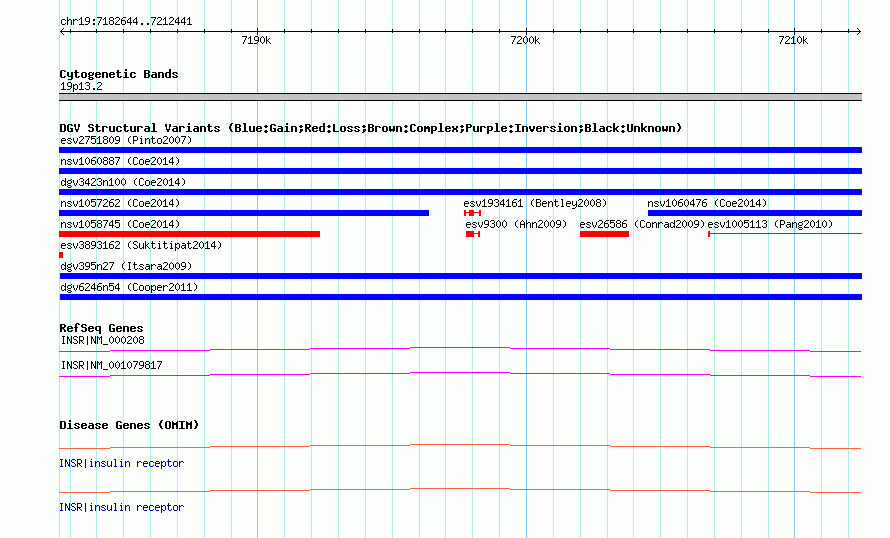Click the nsv1060887 (Coe2014) label

[x=120, y=161]
